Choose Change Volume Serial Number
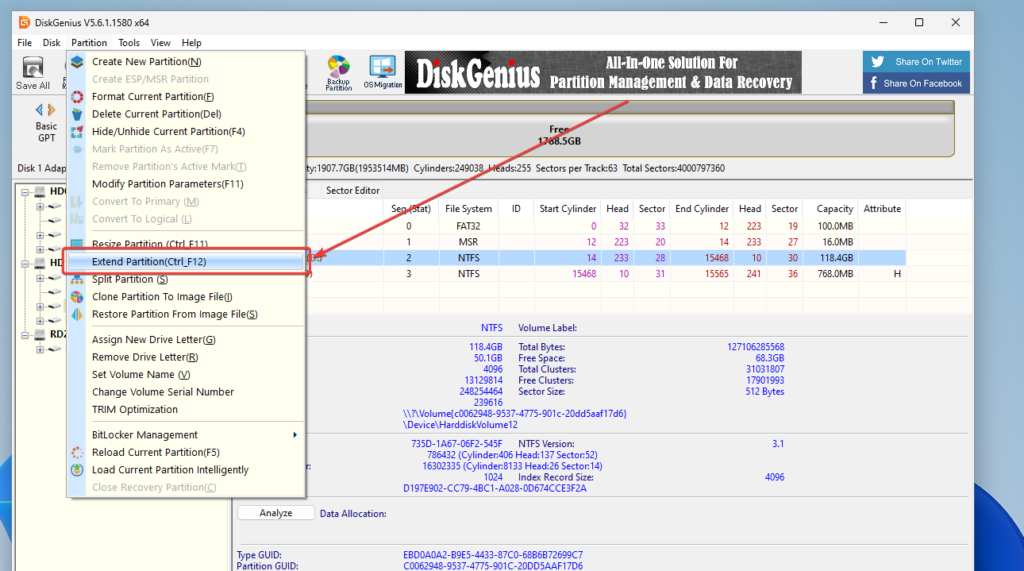Viewport: 1024px width, 571px height. (185, 392)
